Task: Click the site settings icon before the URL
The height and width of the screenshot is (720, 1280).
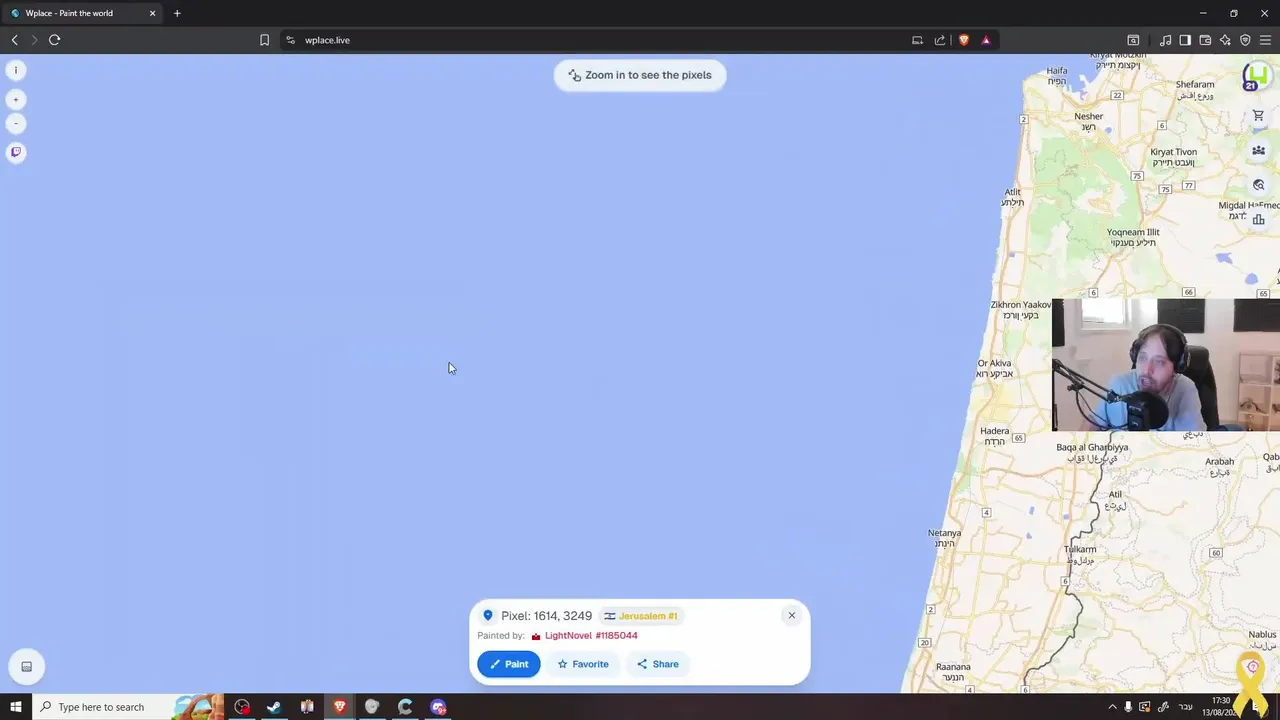Action: tap(290, 40)
